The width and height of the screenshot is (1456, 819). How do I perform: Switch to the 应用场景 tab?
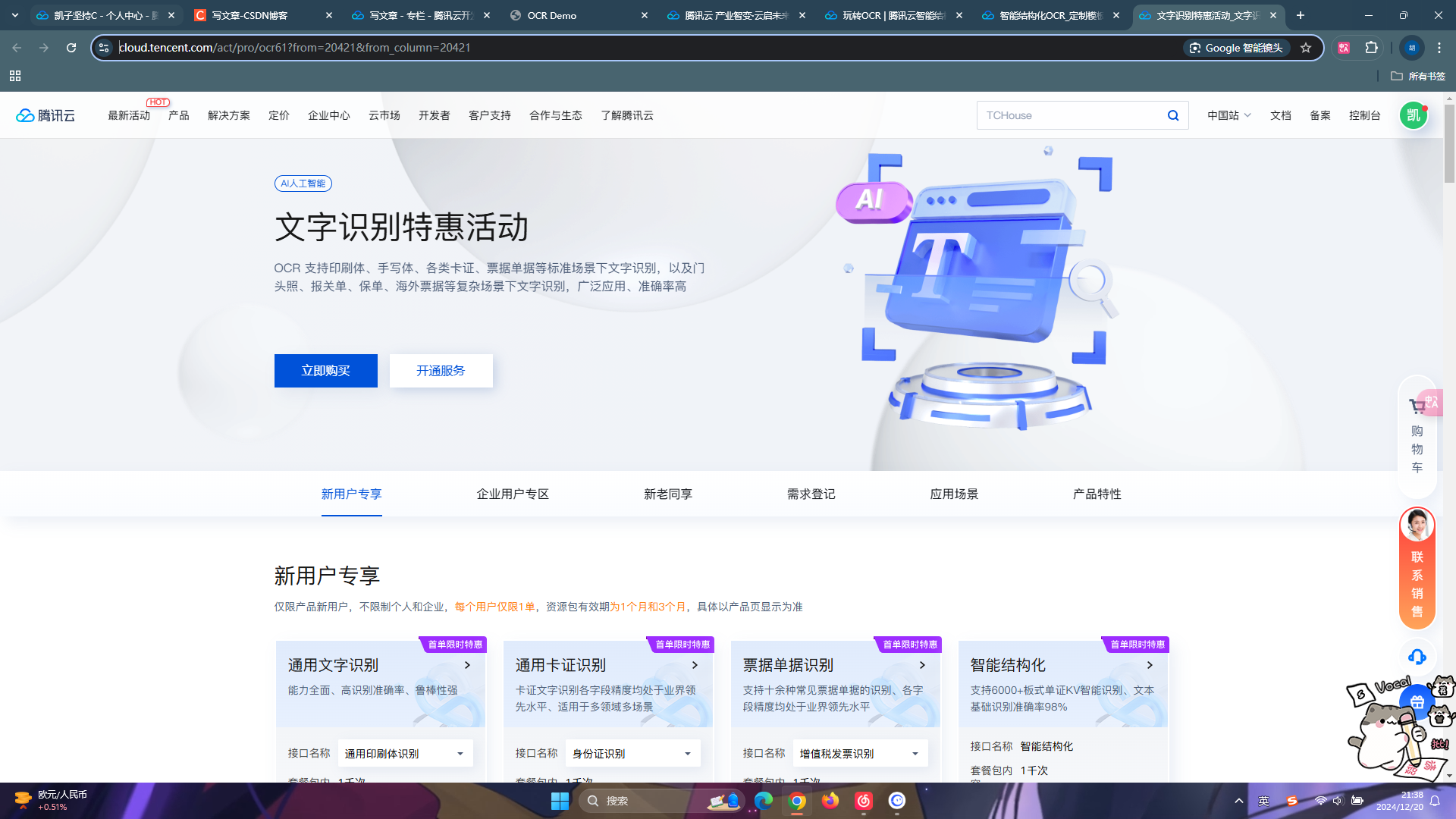(x=955, y=494)
